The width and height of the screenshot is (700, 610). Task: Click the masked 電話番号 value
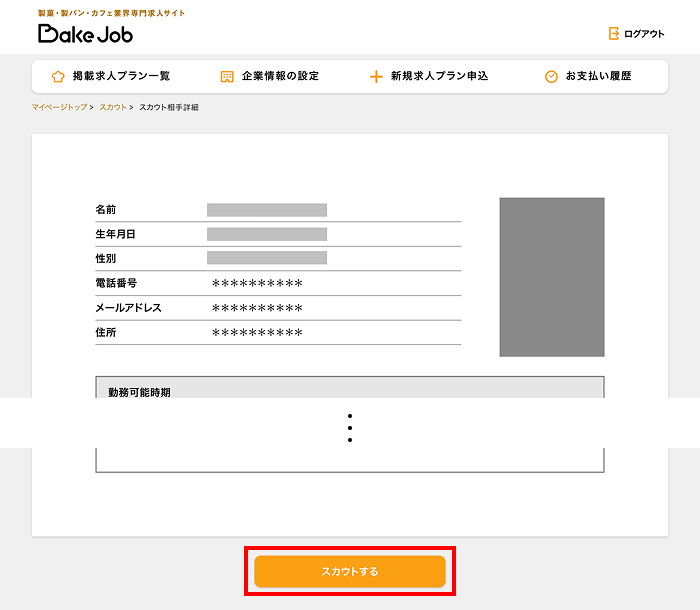[x=257, y=284]
